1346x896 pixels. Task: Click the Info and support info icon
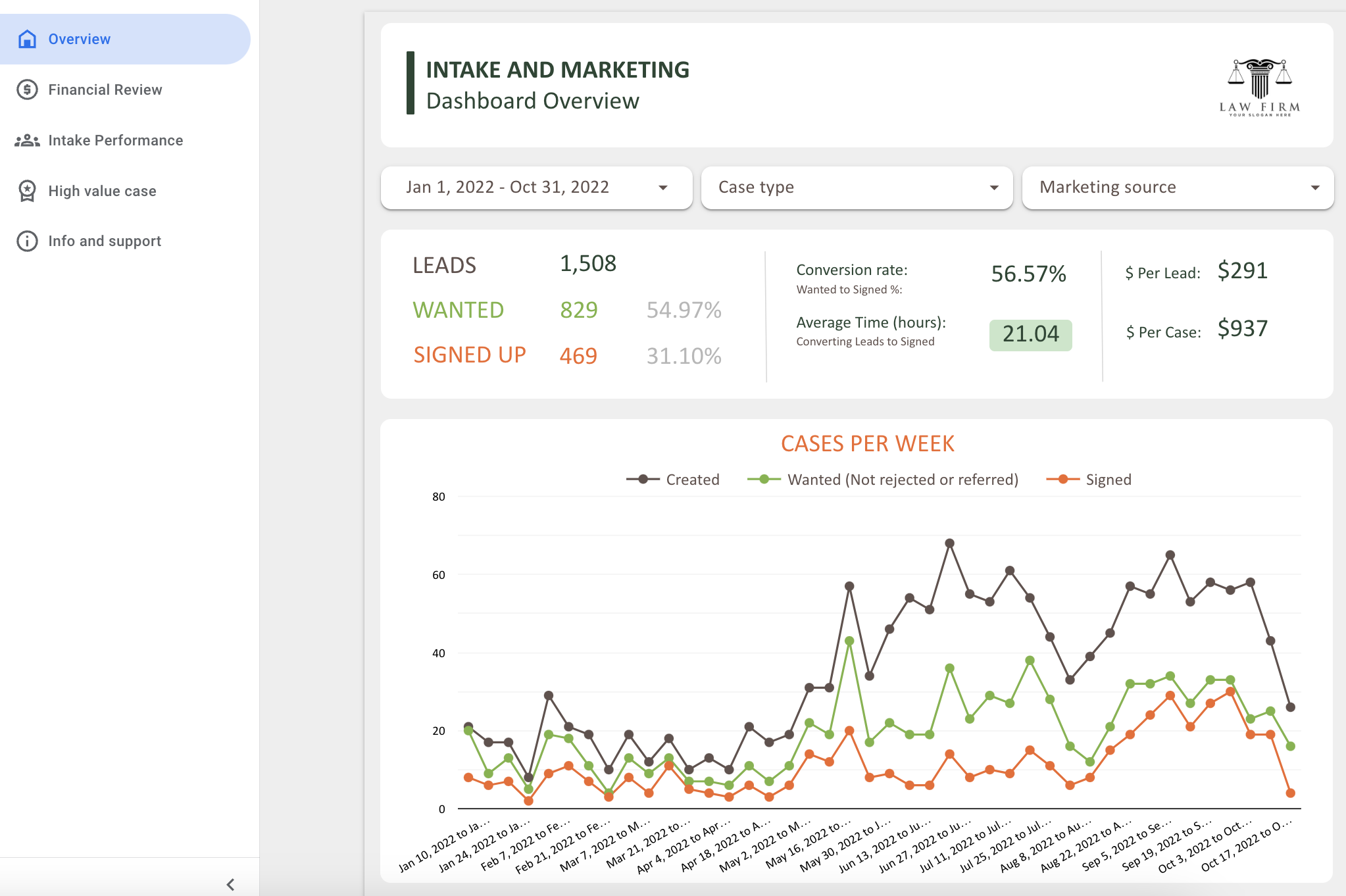click(x=26, y=241)
